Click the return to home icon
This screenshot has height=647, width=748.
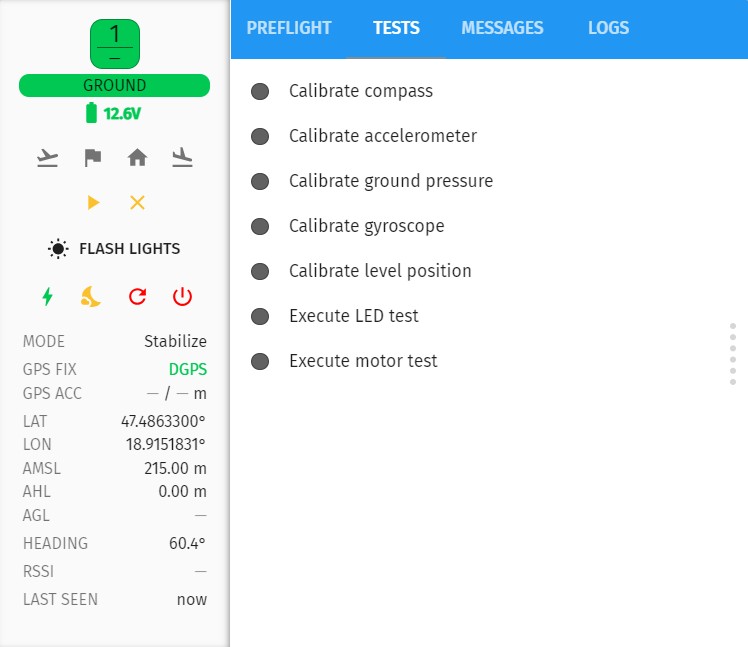click(x=137, y=157)
